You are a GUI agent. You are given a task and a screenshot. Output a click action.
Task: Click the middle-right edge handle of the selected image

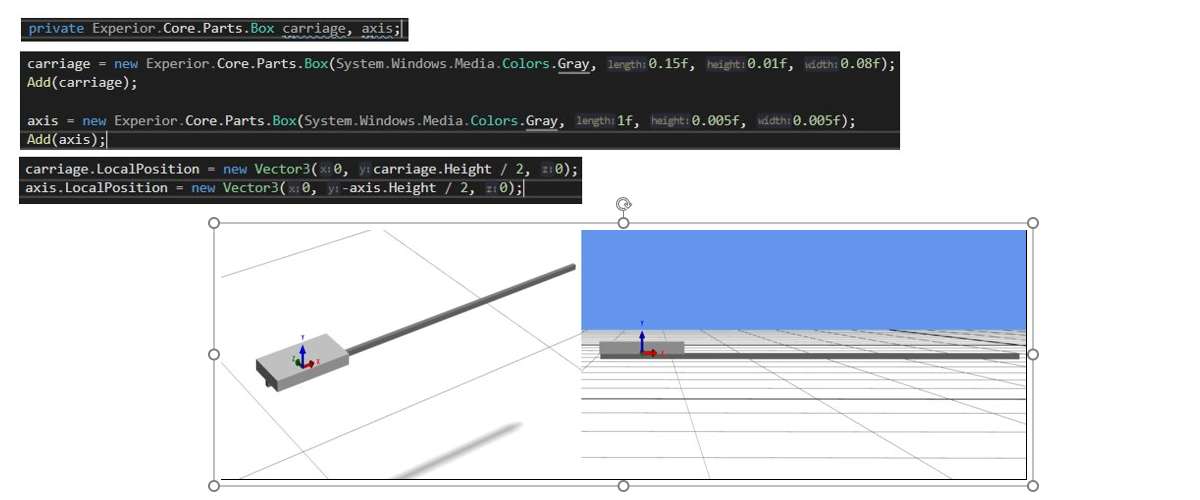[x=1033, y=354]
